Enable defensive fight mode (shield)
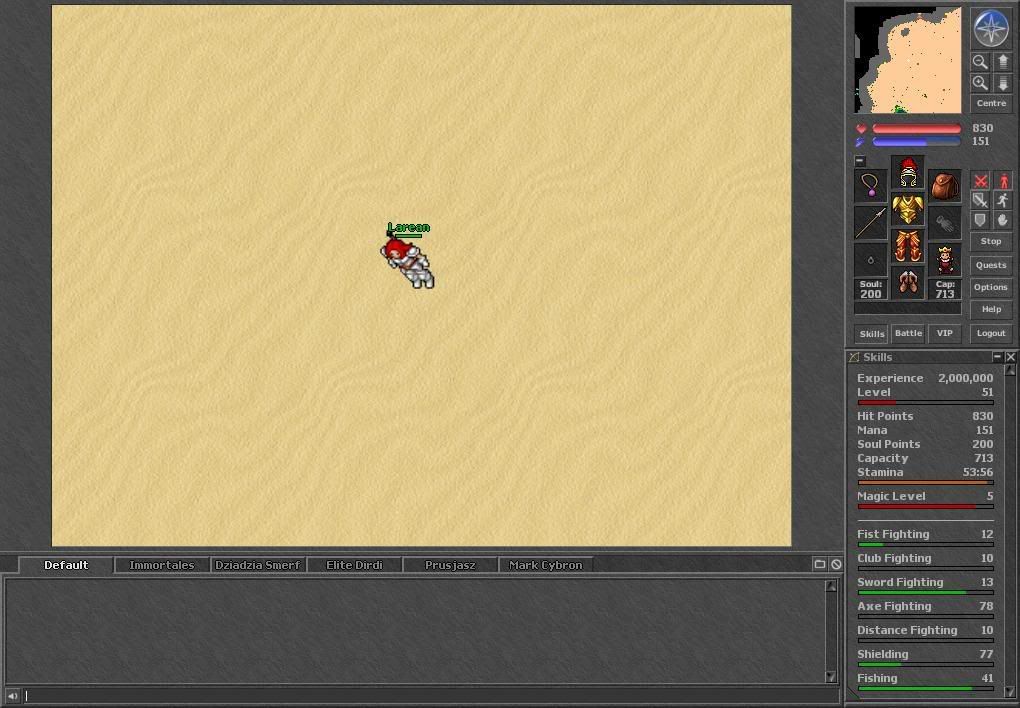Image resolution: width=1020 pixels, height=708 pixels. point(980,219)
